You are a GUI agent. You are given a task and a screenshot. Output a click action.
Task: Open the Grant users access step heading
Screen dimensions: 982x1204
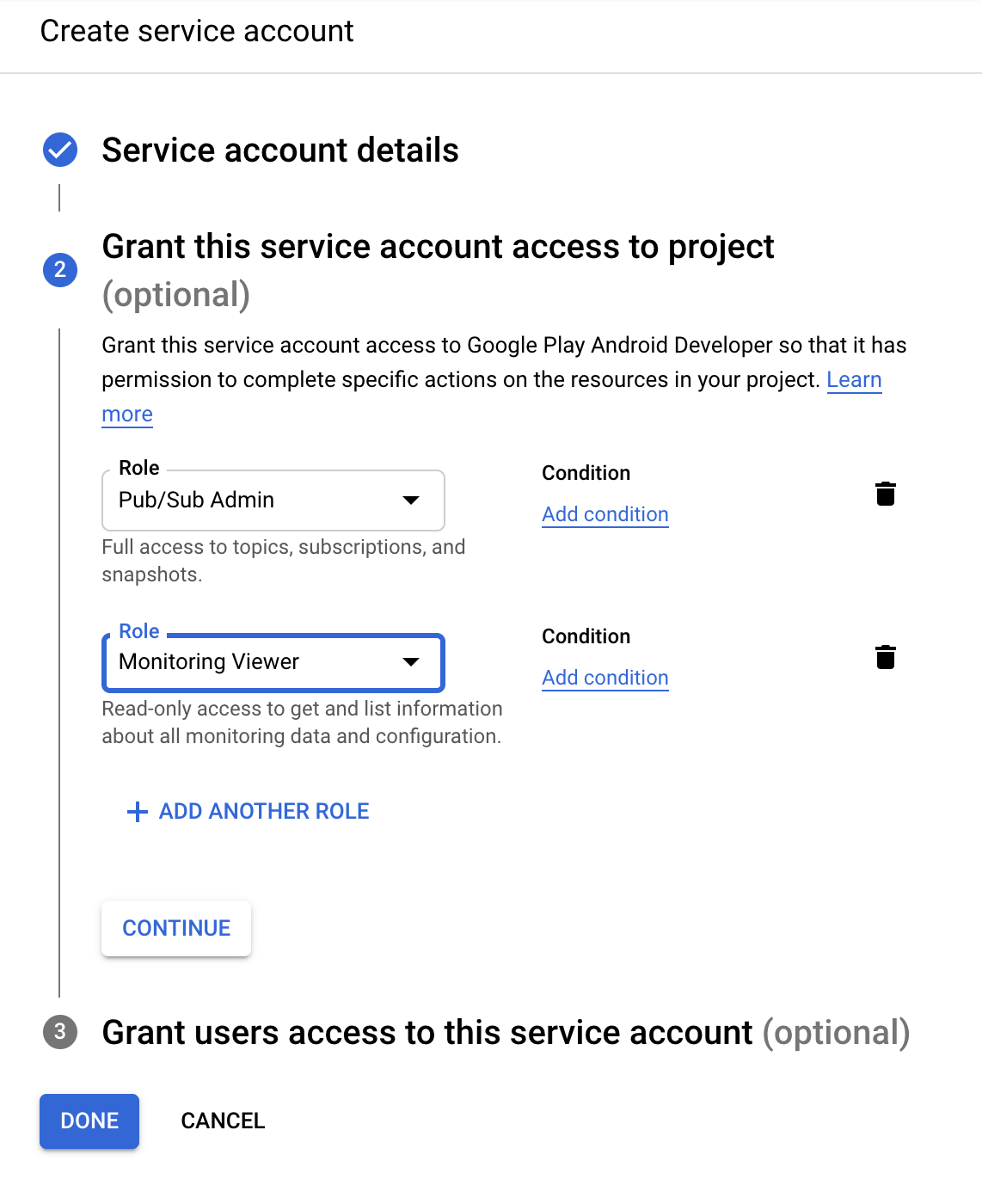pyautogui.click(x=506, y=1032)
